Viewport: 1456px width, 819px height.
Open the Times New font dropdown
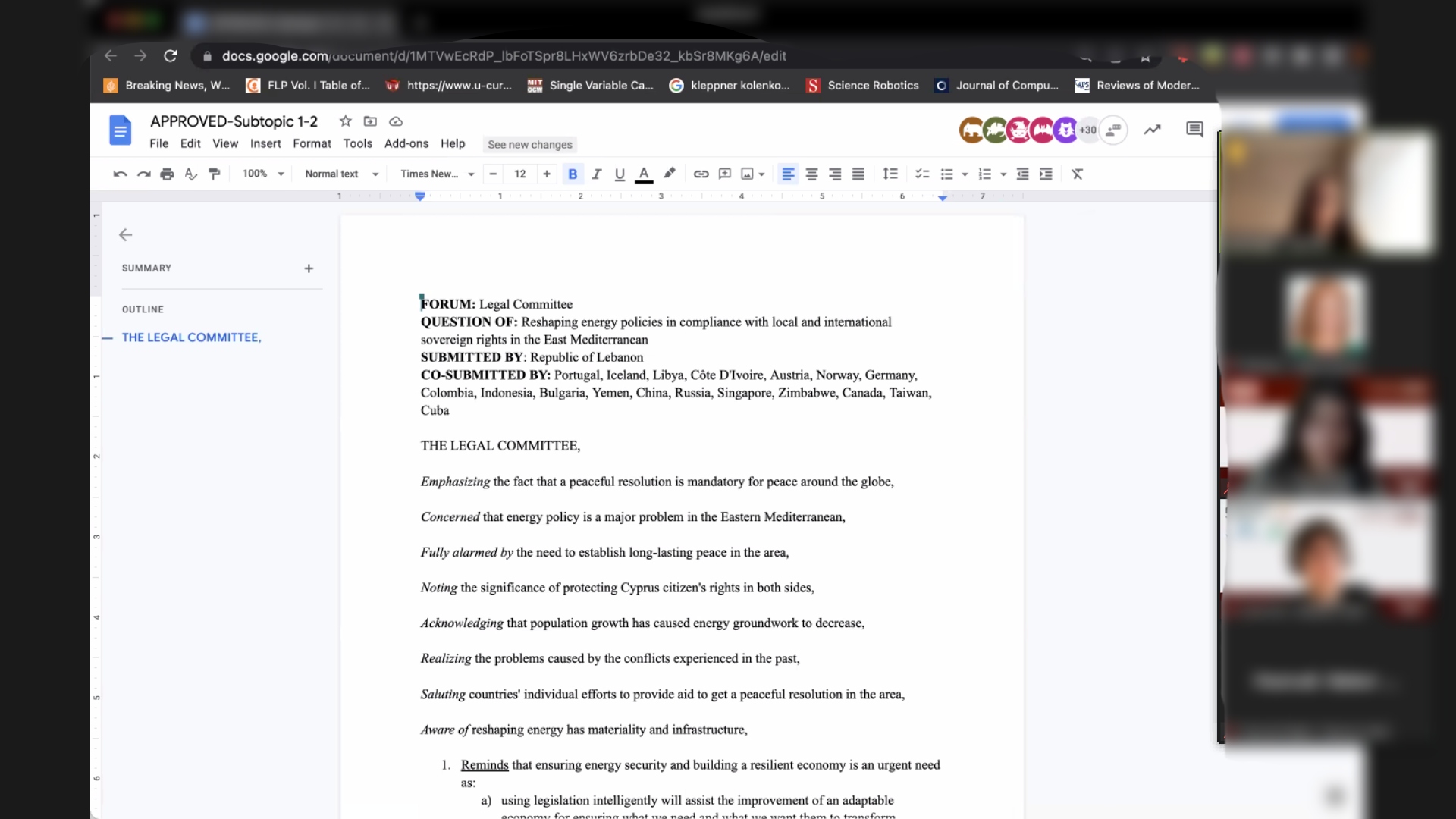pos(437,174)
